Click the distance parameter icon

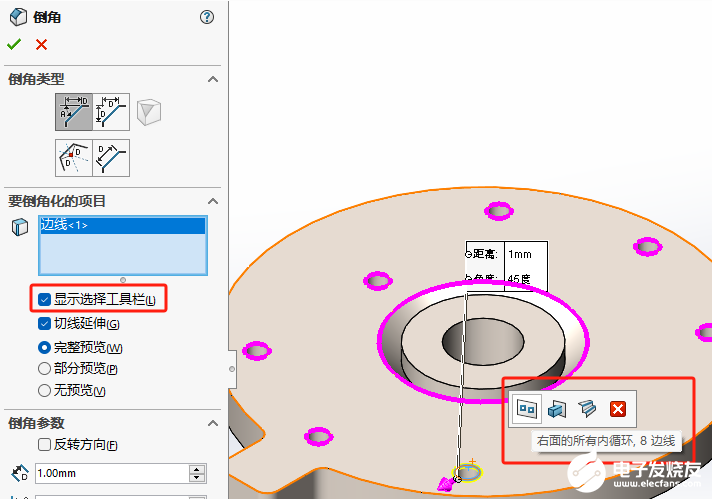point(20,473)
